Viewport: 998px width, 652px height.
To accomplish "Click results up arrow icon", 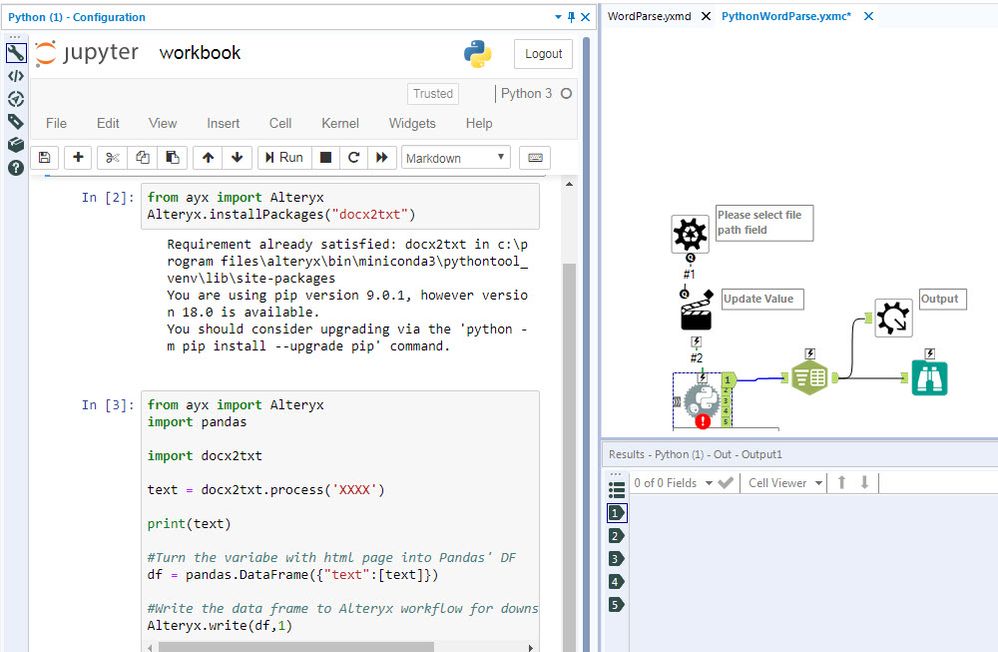I will tap(841, 483).
